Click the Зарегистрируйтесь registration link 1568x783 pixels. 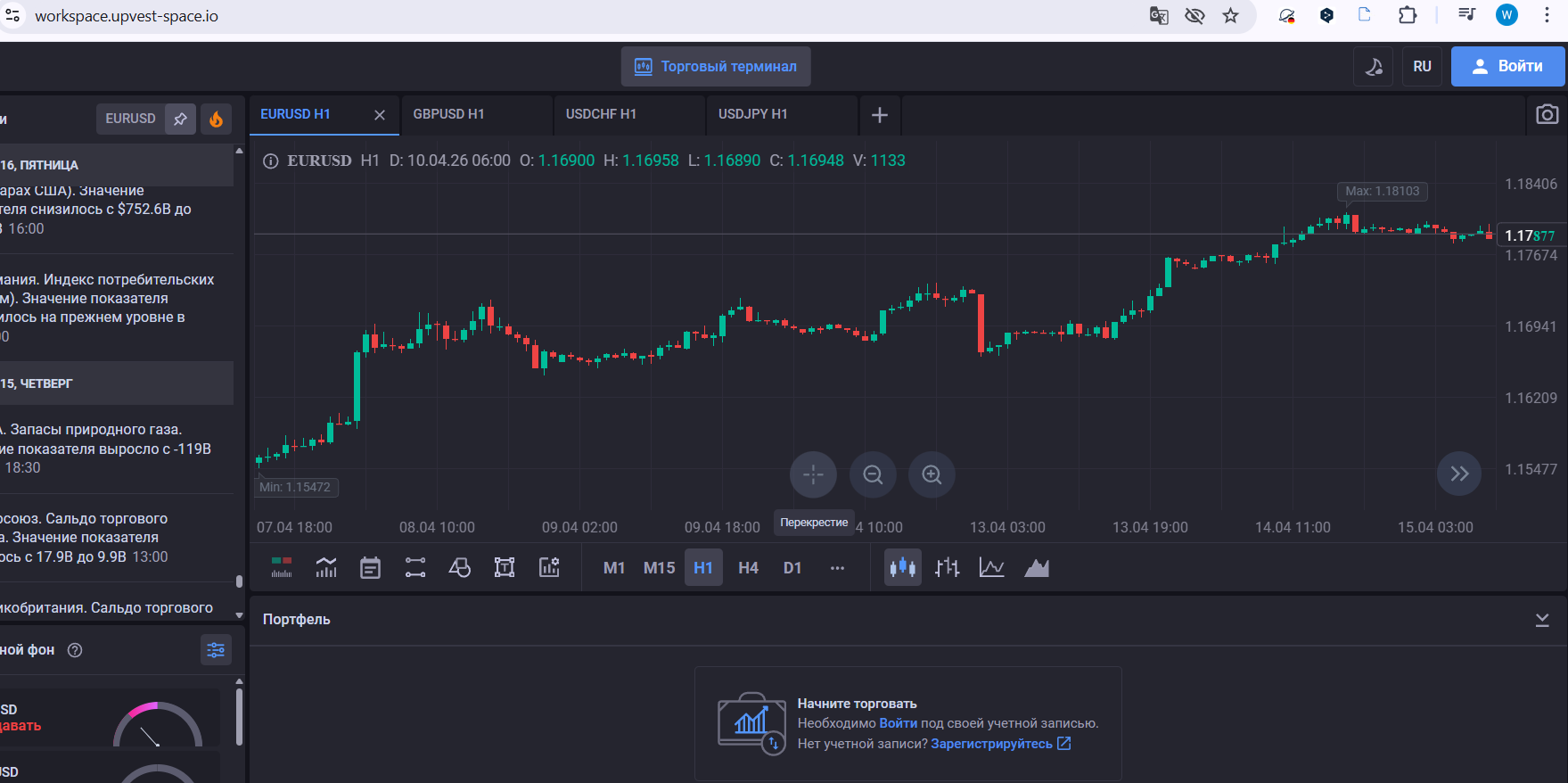pos(991,744)
